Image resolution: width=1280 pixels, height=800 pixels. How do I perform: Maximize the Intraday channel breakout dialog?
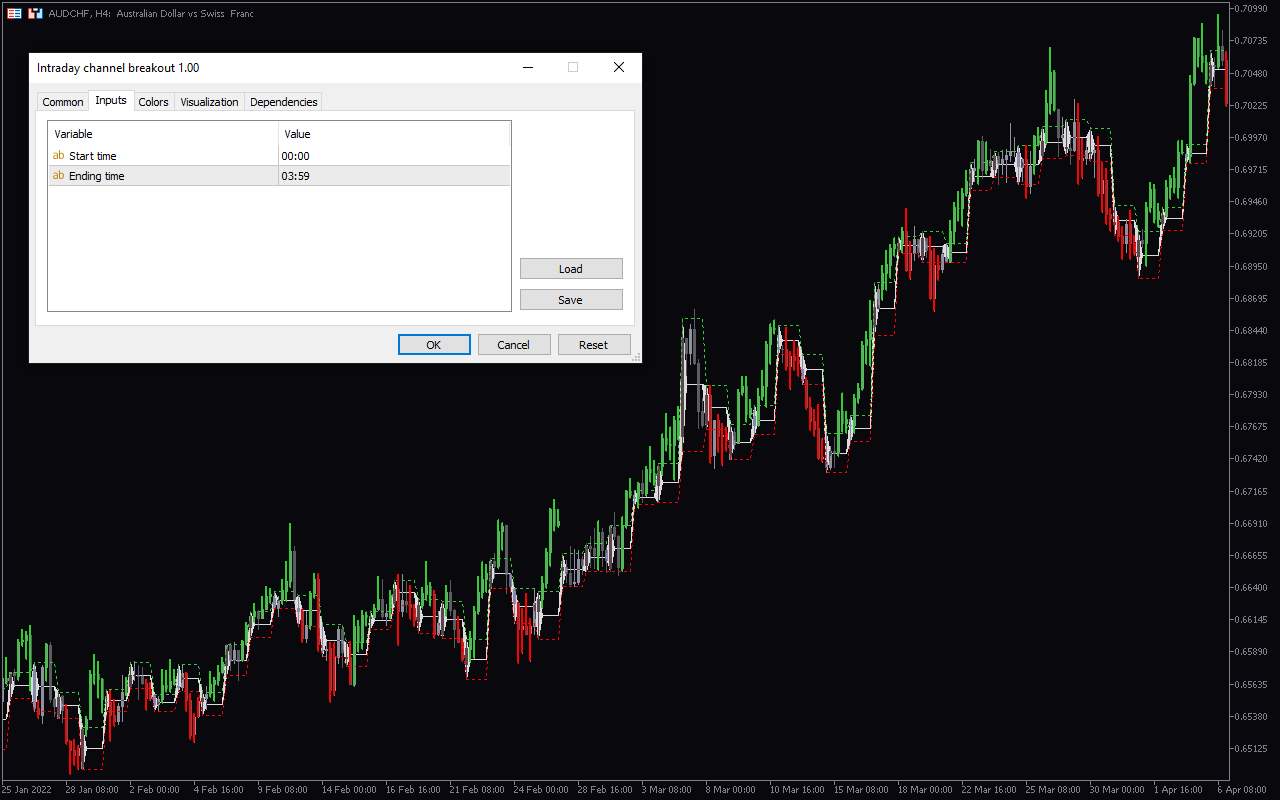pyautogui.click(x=573, y=67)
